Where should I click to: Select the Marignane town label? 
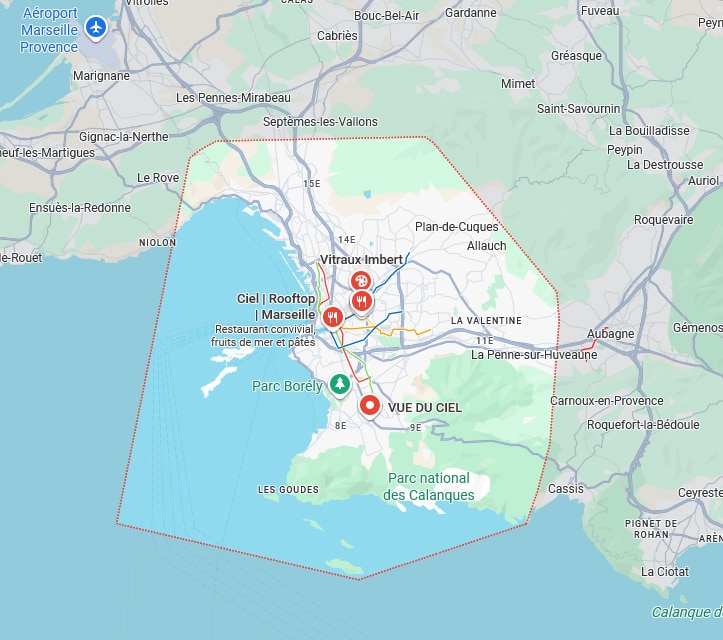(101, 76)
